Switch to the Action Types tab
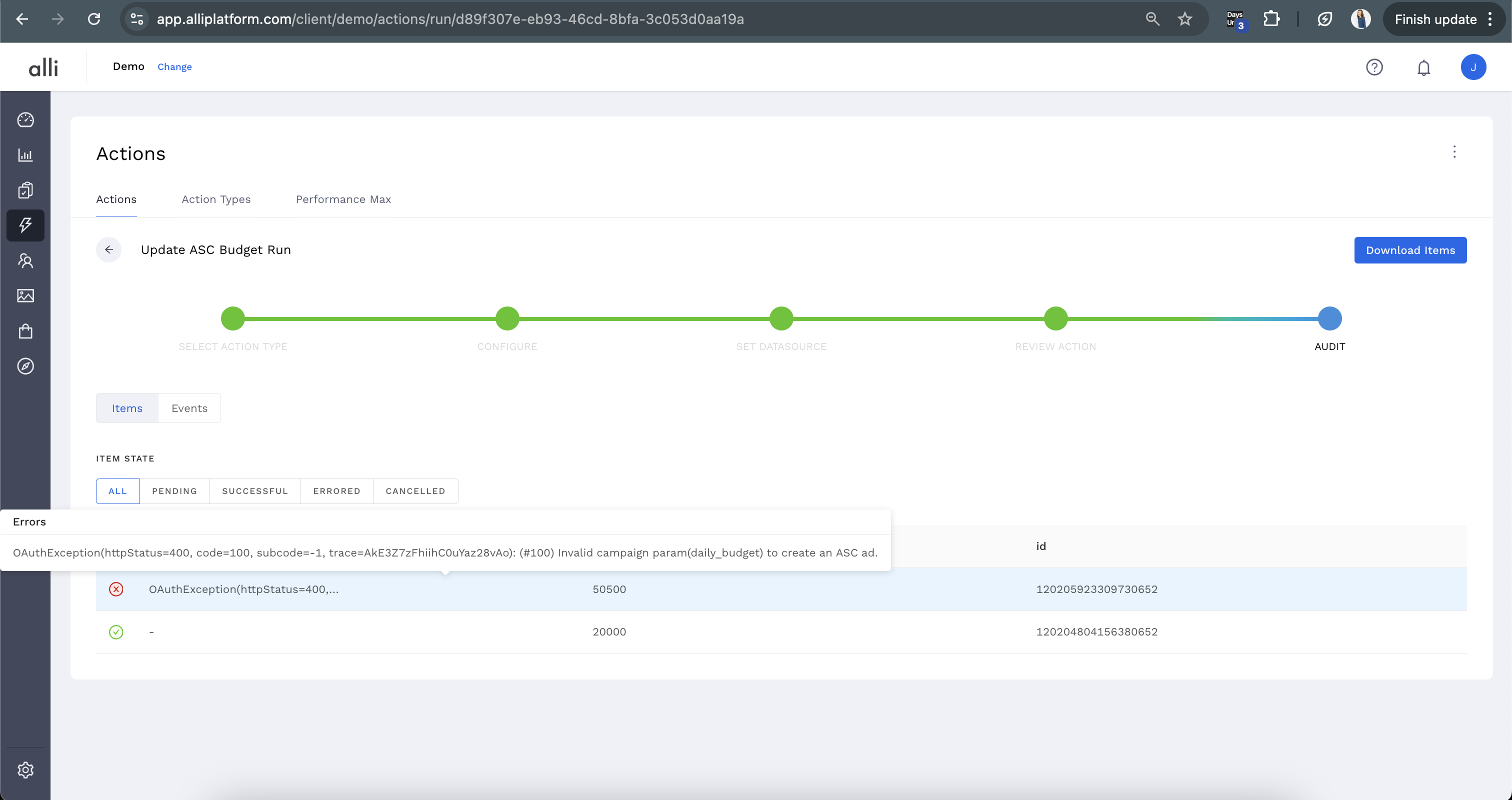Viewport: 1512px width, 800px height. tap(216, 199)
